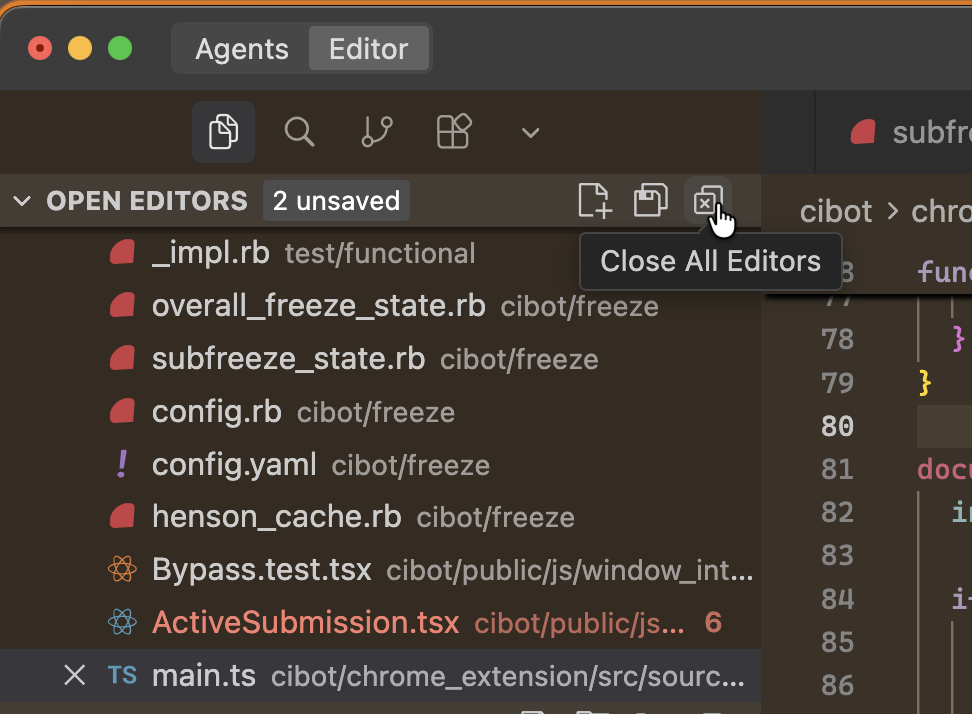The width and height of the screenshot is (972, 714).
Task: Show additional views chevron dropdown
Action: (531, 133)
